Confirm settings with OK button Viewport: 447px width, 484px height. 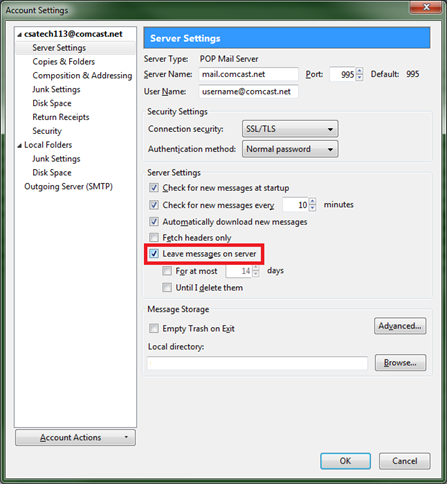tap(345, 461)
